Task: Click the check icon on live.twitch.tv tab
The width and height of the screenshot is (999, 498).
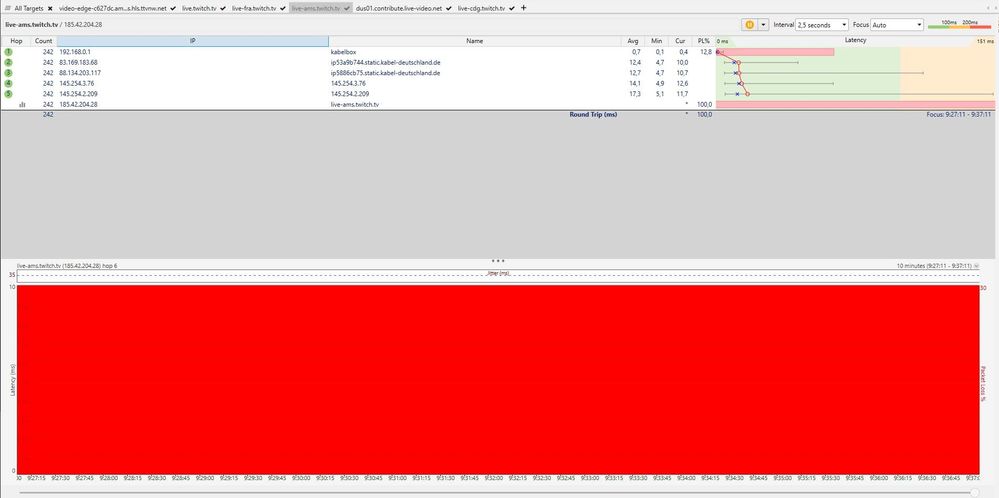Action: tap(222, 8)
